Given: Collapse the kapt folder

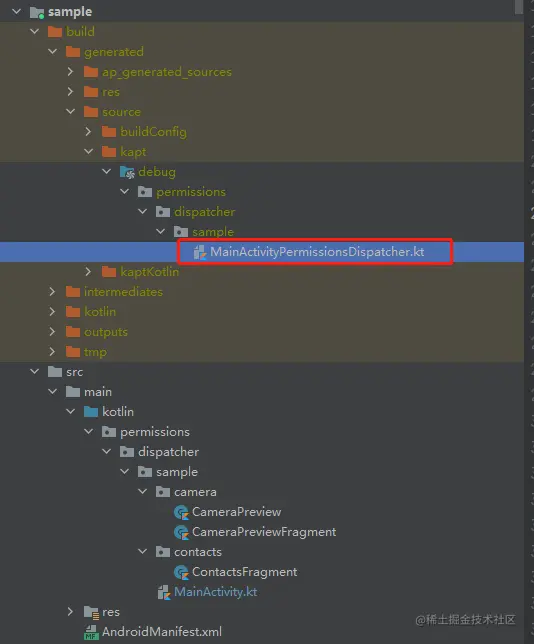Looking at the screenshot, I should (89, 152).
